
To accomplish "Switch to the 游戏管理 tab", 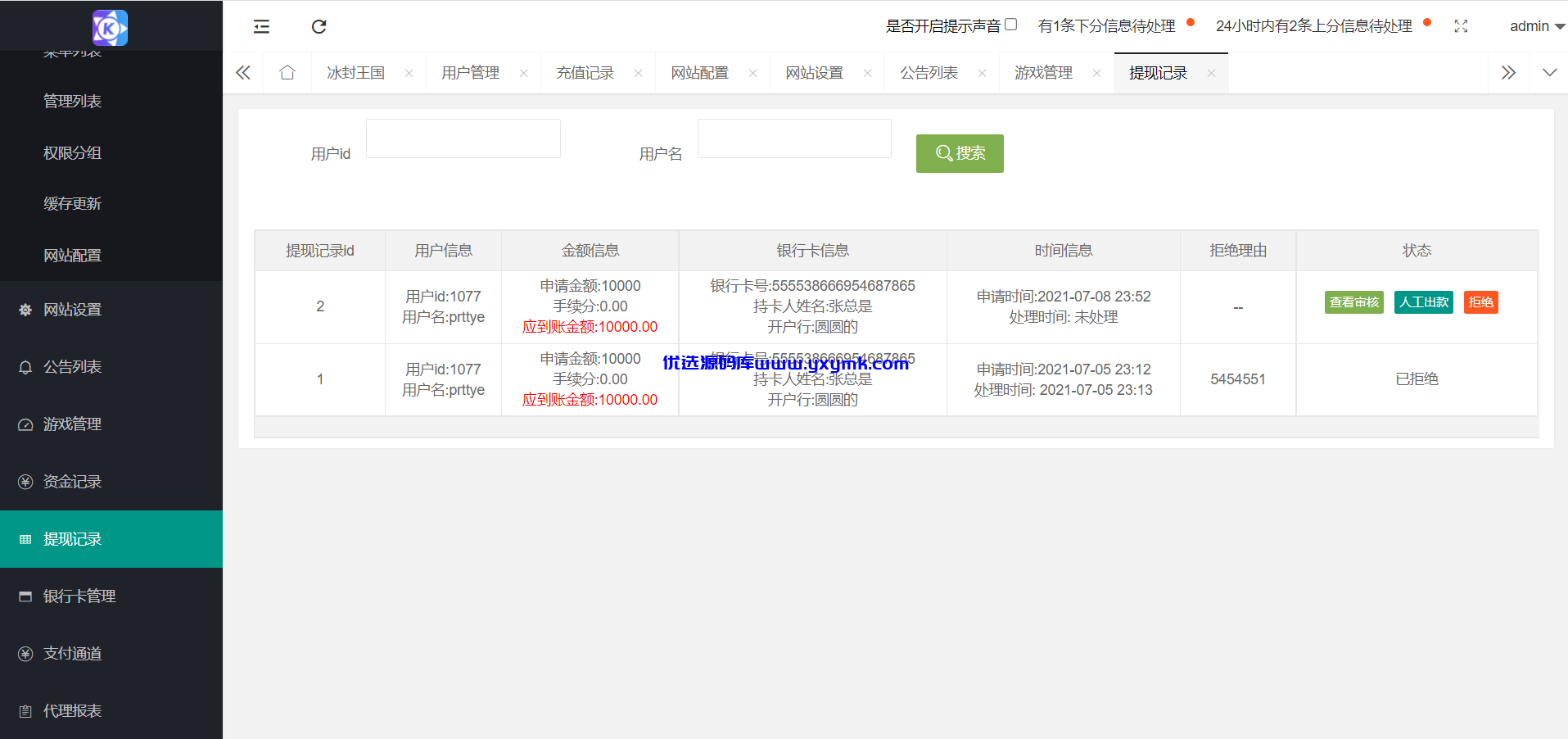I will (1044, 73).
